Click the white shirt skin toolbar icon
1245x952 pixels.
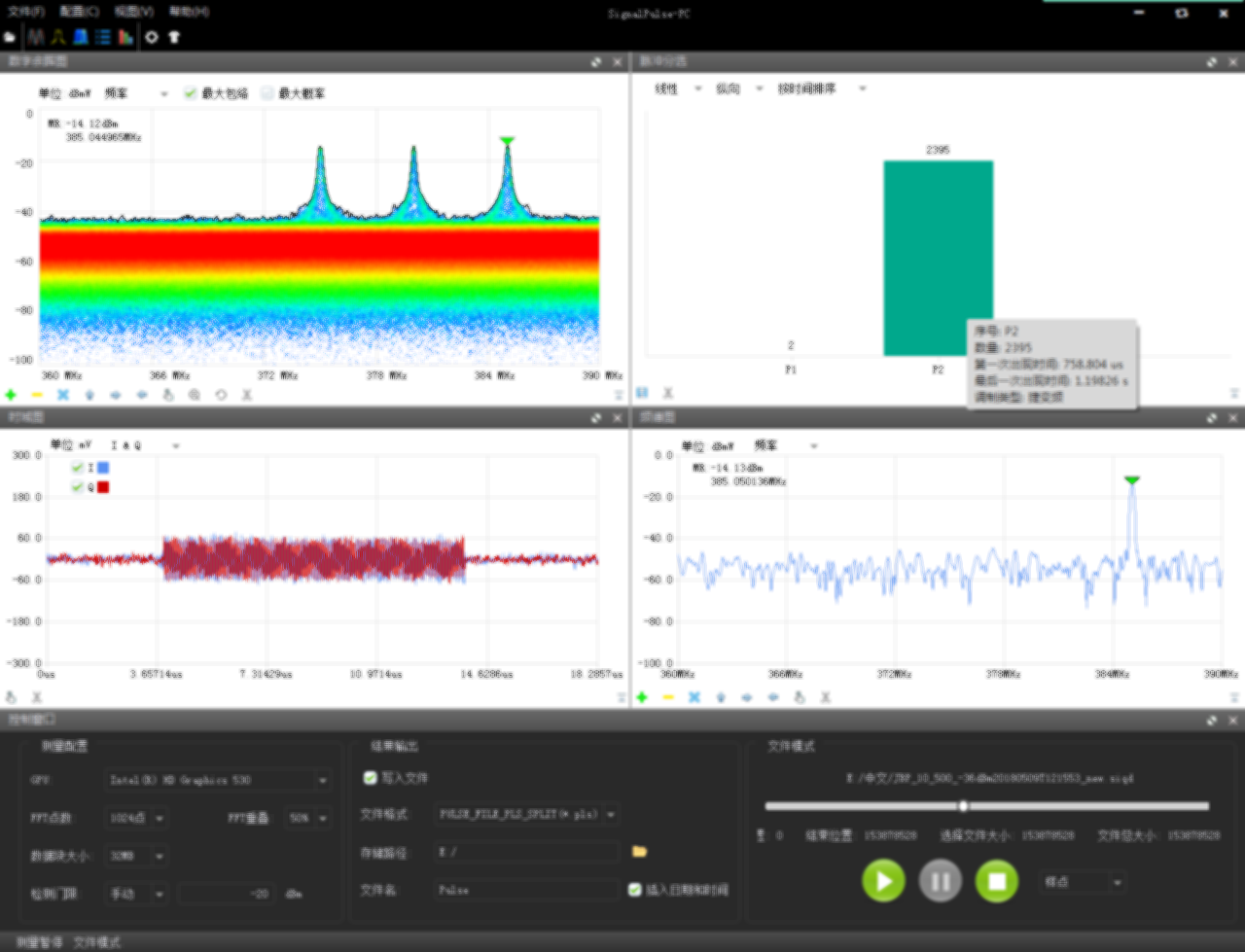coord(174,37)
